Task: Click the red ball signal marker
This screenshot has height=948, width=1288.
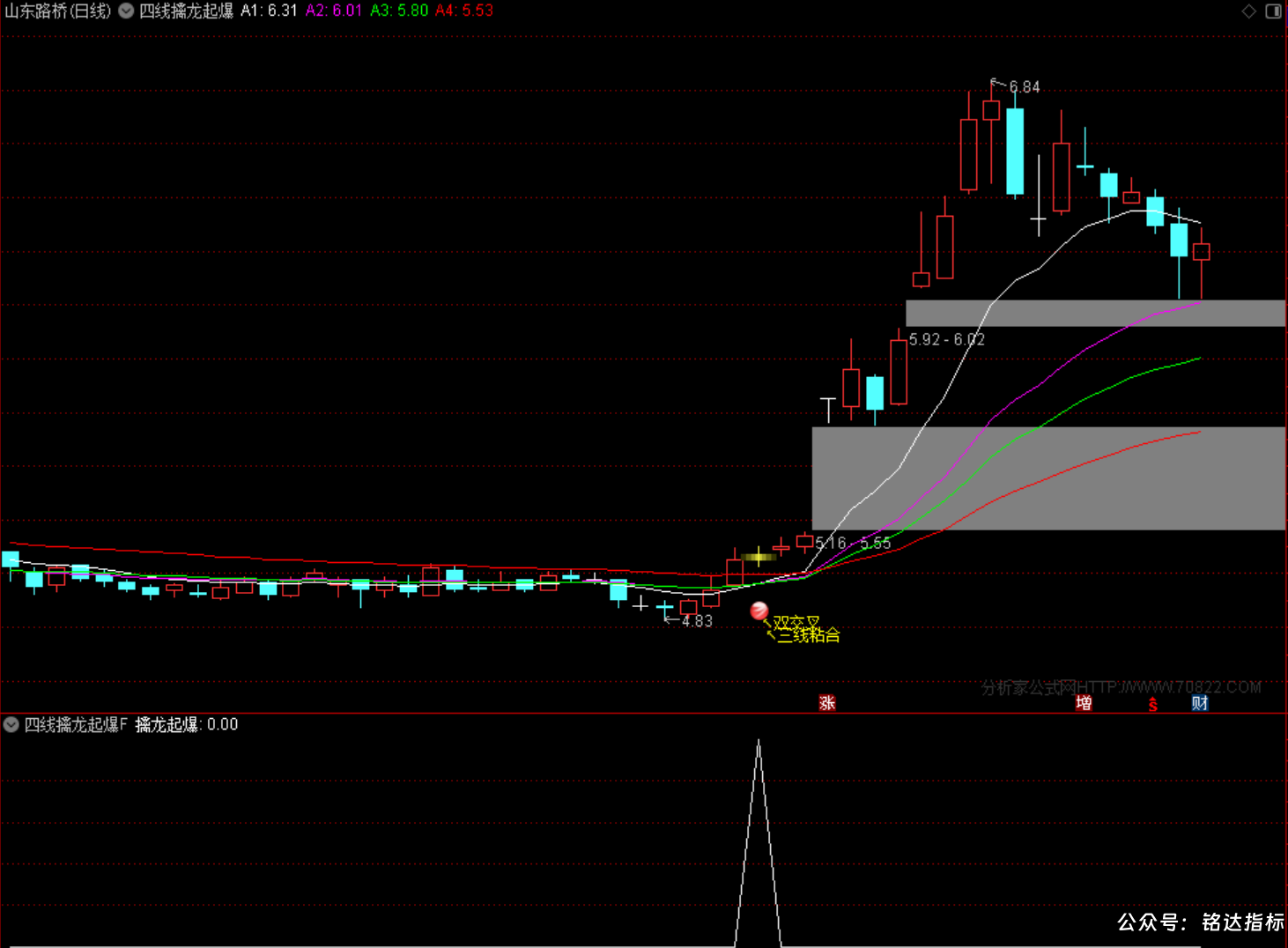Action: tap(759, 611)
